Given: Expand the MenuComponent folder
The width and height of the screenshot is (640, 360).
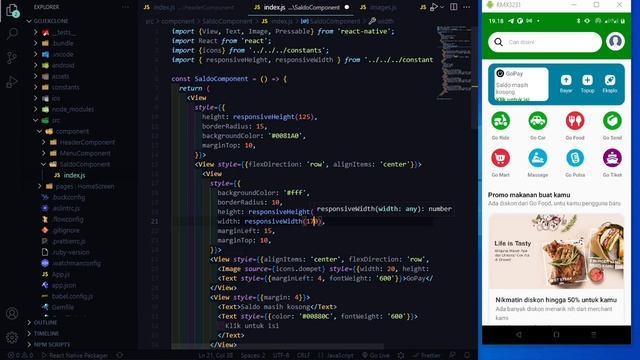Looking at the screenshot, I should click(x=85, y=153).
